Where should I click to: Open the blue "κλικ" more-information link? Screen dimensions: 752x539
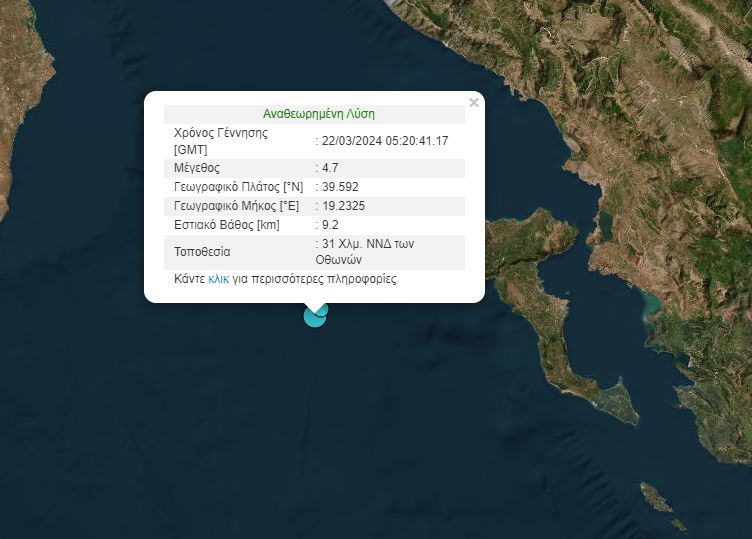[x=219, y=279]
